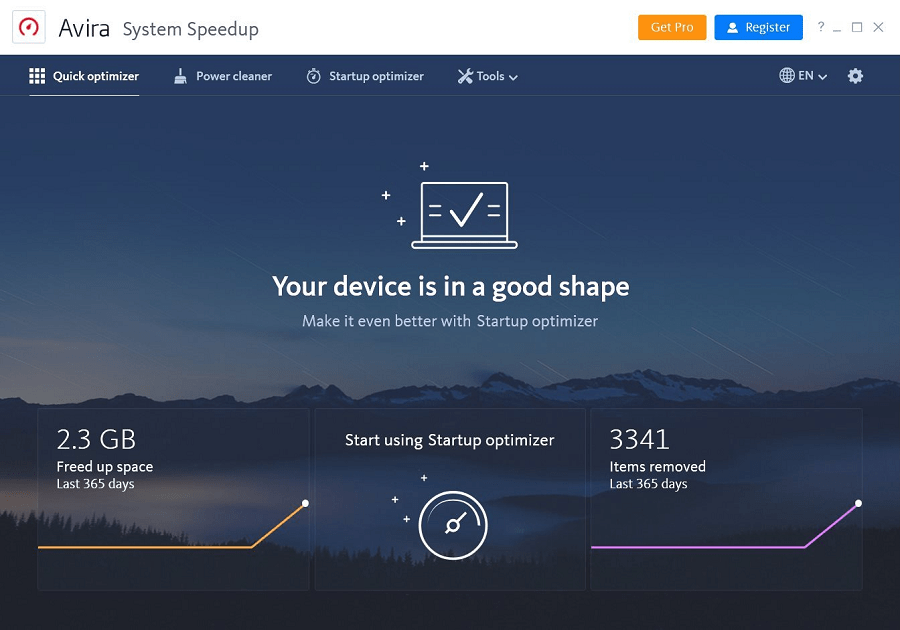Maximize the Avira window
Image resolution: width=900 pixels, height=630 pixels.
tap(857, 27)
